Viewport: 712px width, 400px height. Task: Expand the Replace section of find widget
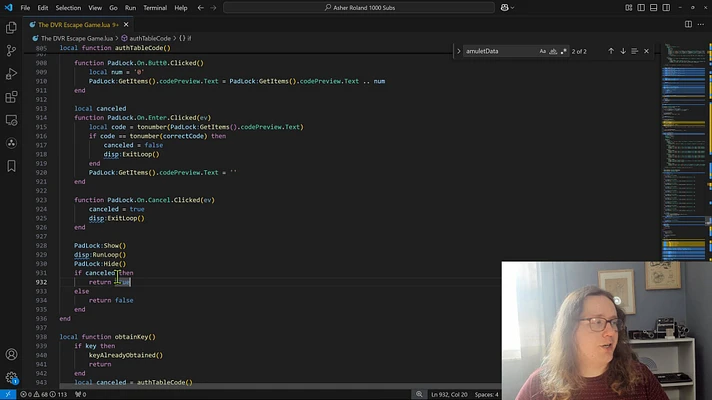(x=459, y=51)
